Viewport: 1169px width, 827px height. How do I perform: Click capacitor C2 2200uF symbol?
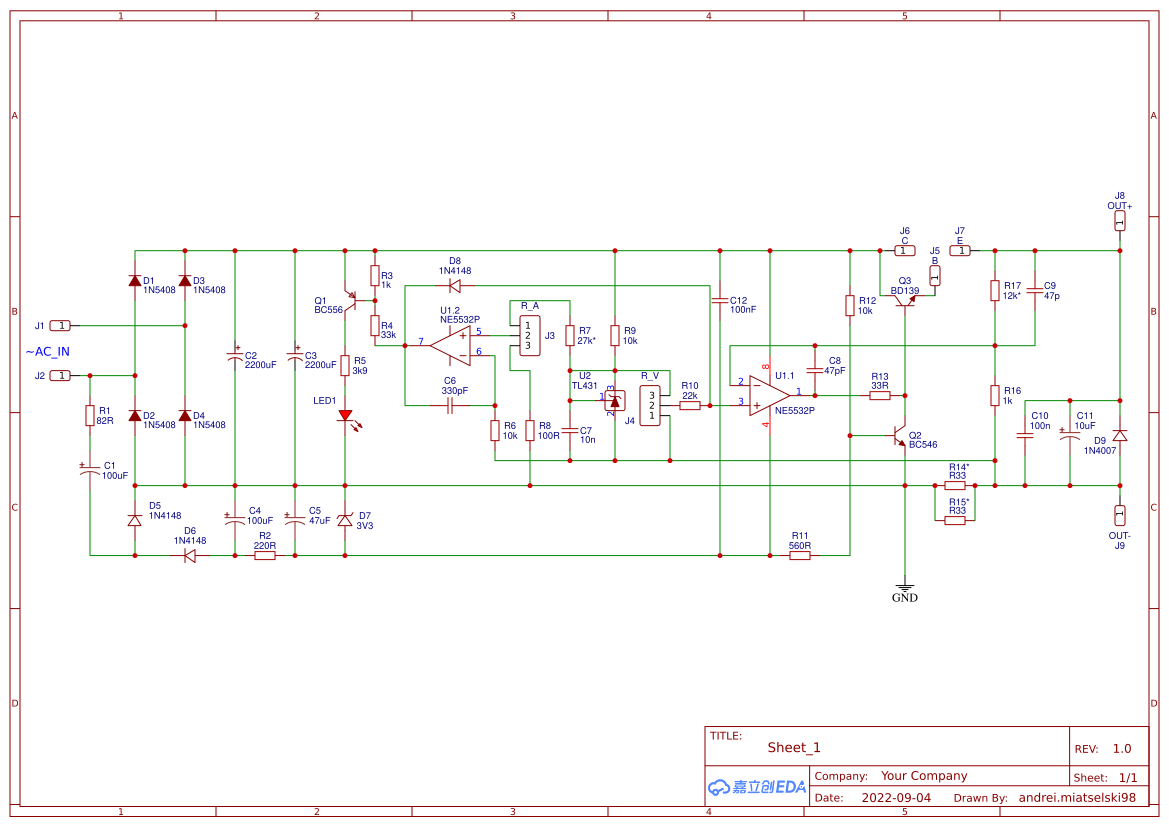235,357
